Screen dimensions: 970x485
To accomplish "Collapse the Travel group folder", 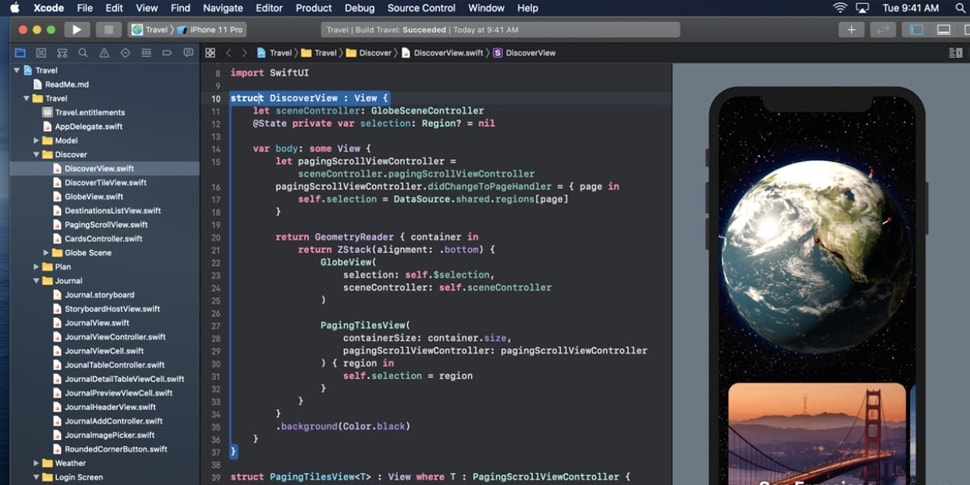I will pyautogui.click(x=27, y=98).
